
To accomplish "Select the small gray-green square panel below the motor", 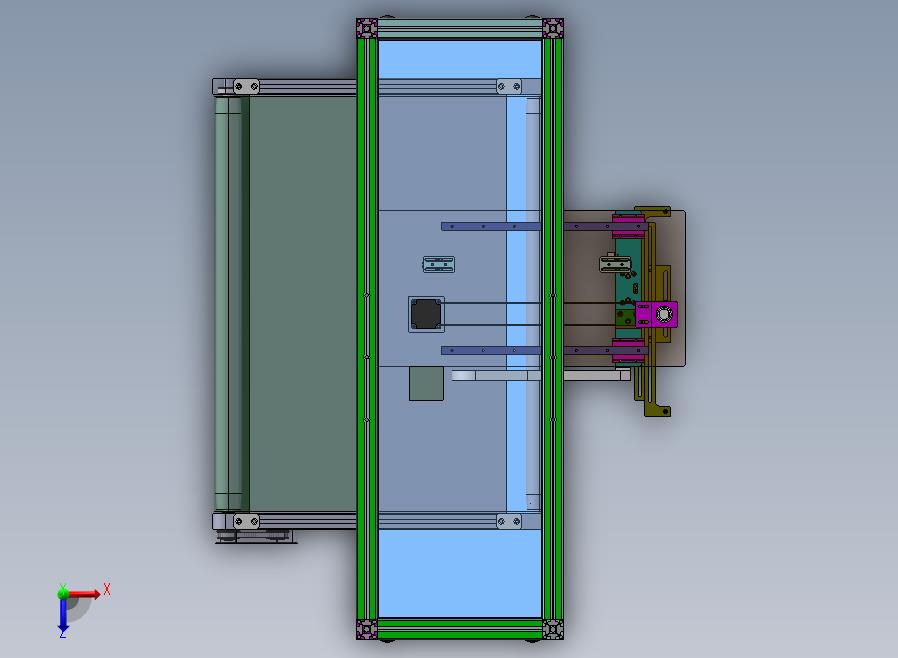I will click(426, 384).
